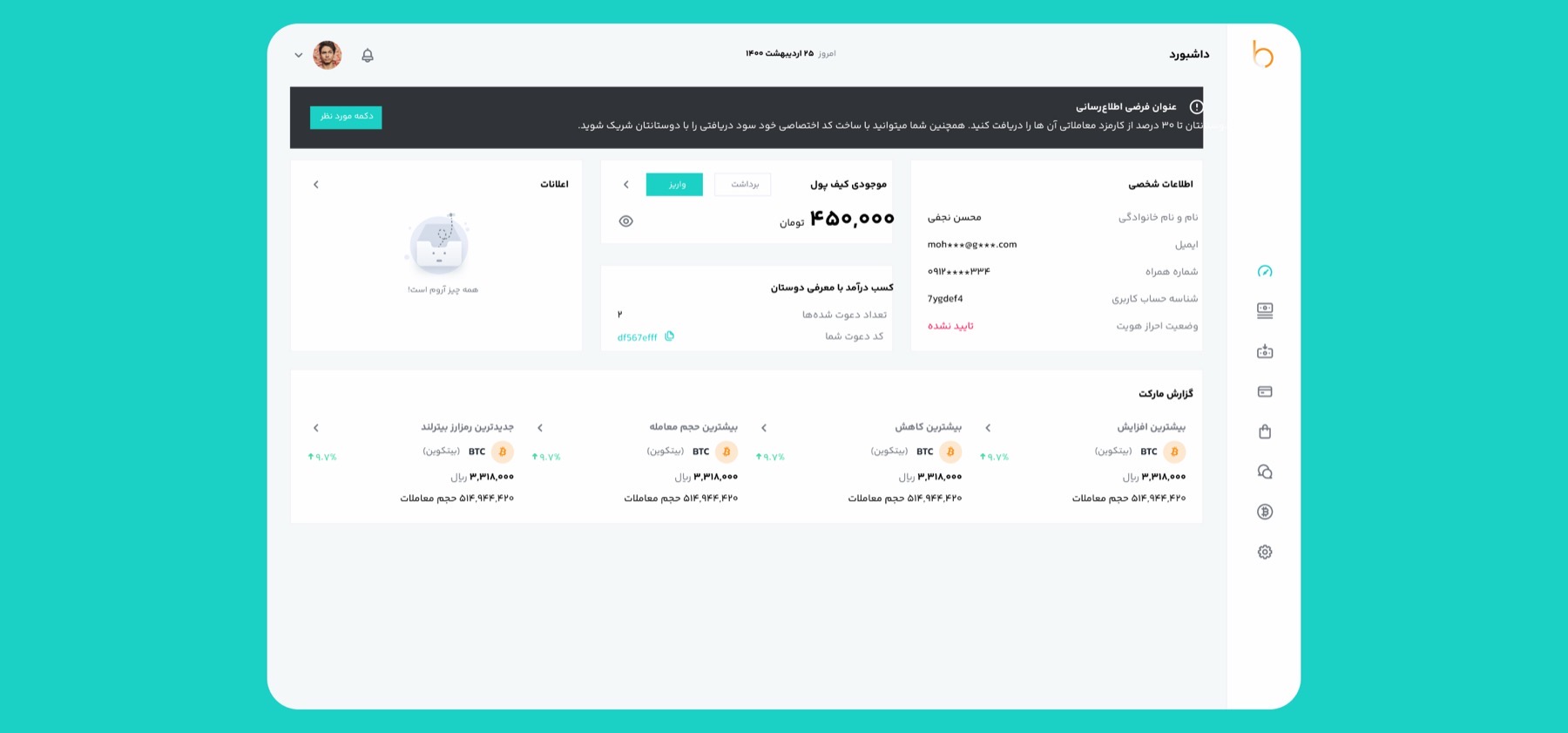Click BTC coin icon under بیشترین افزایش

click(x=1174, y=451)
